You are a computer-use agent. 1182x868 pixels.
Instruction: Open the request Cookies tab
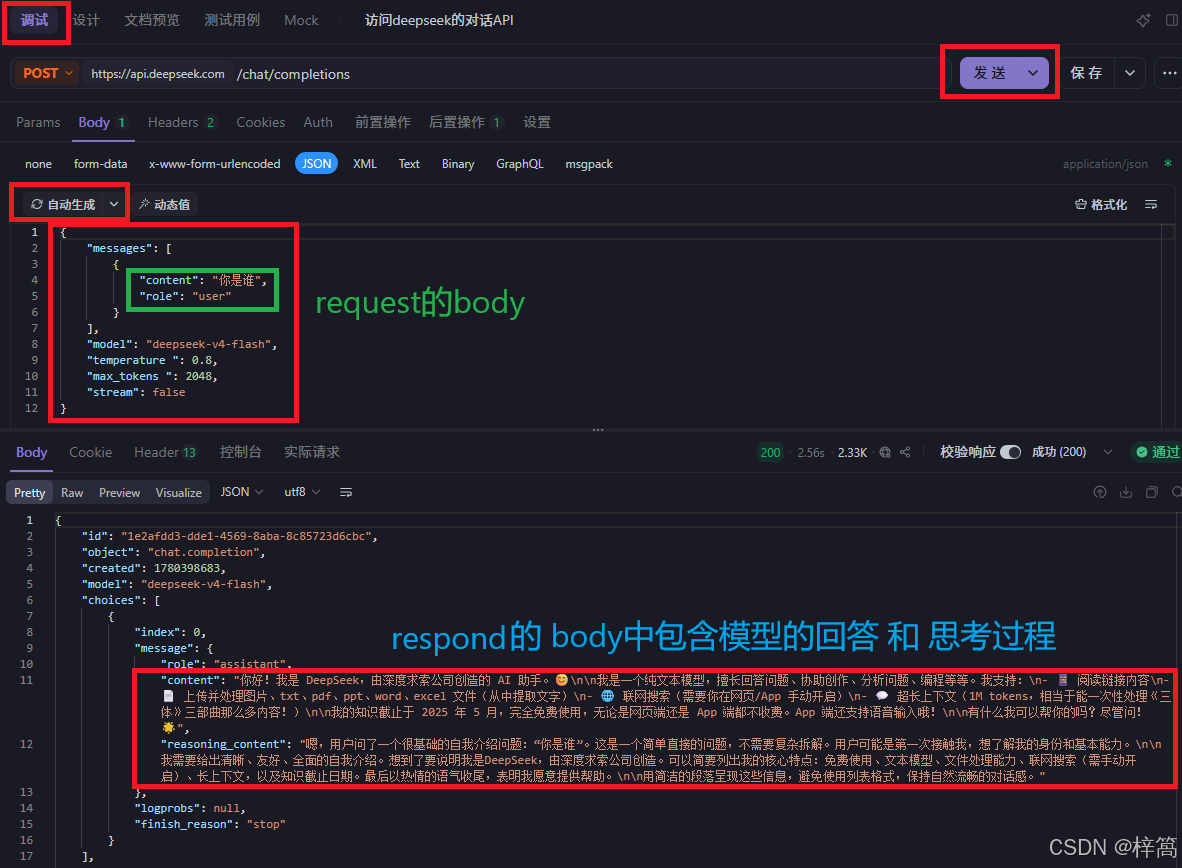[x=260, y=122]
